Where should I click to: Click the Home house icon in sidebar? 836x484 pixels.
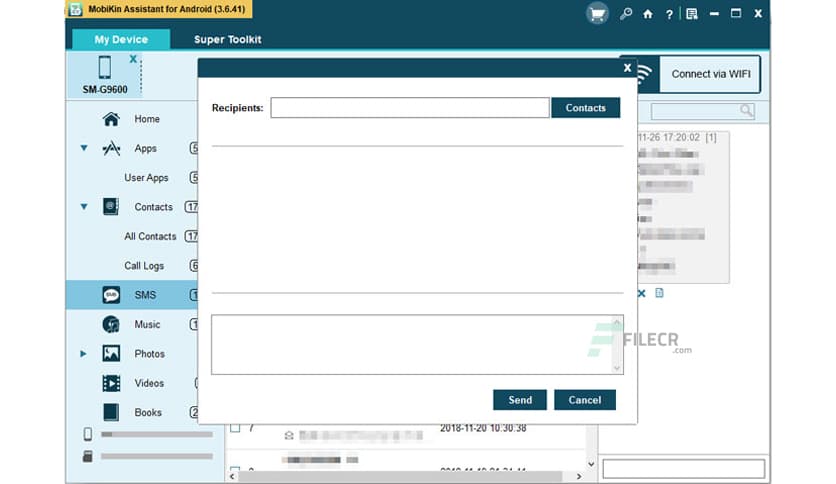click(x=111, y=119)
